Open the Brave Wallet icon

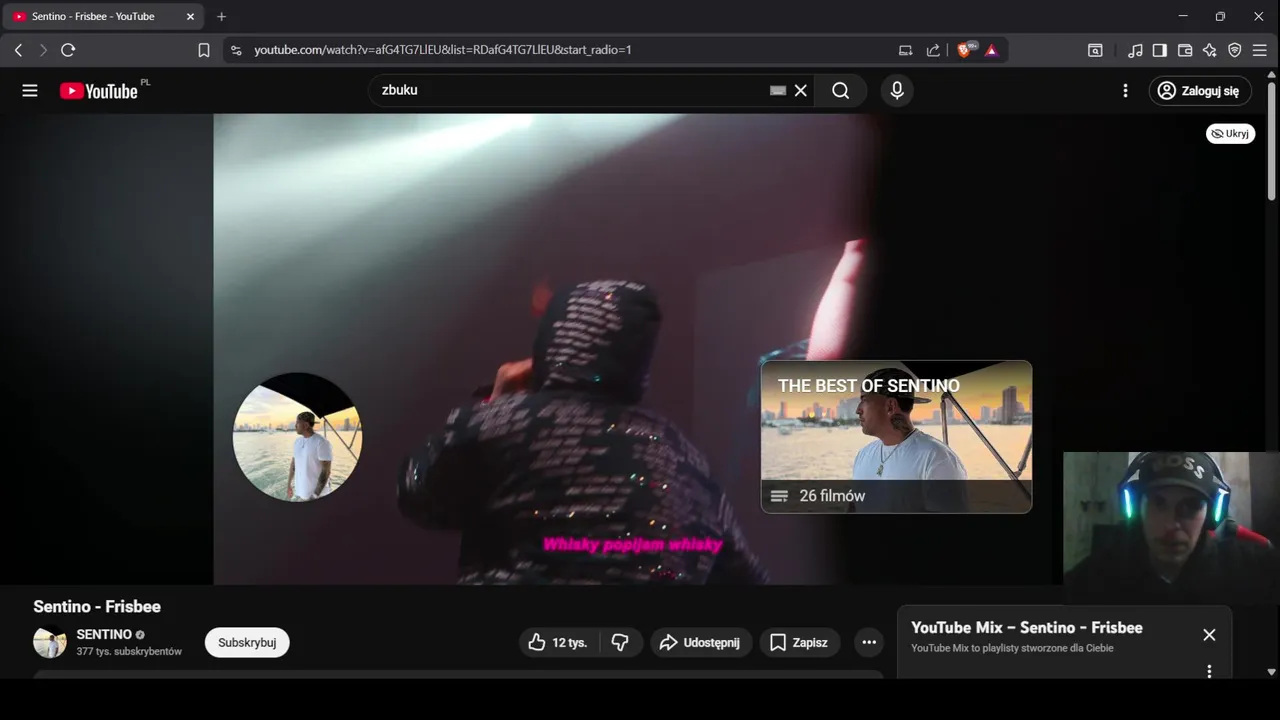pyautogui.click(x=1185, y=50)
